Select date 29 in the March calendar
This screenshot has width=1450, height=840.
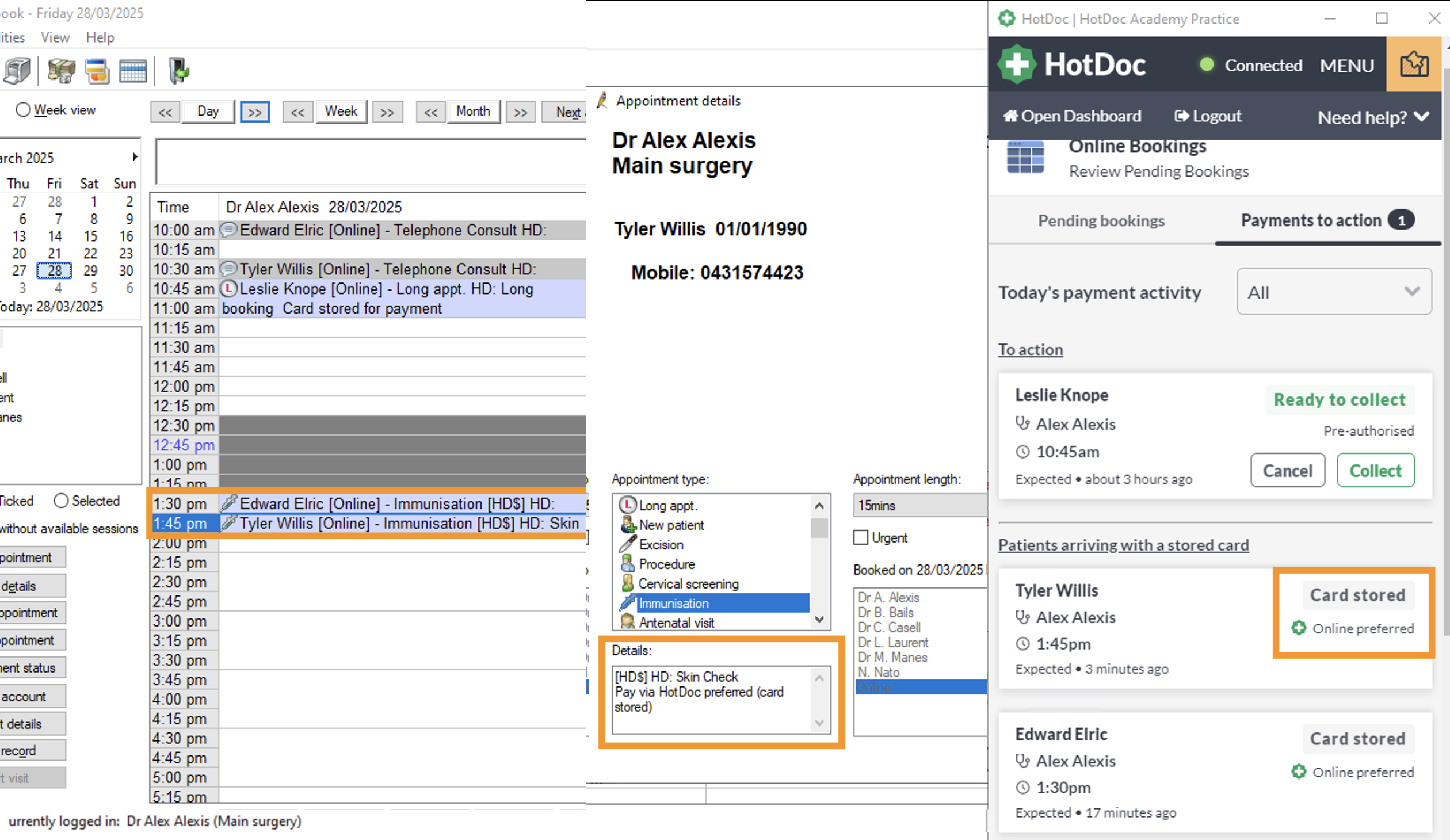[x=90, y=270]
